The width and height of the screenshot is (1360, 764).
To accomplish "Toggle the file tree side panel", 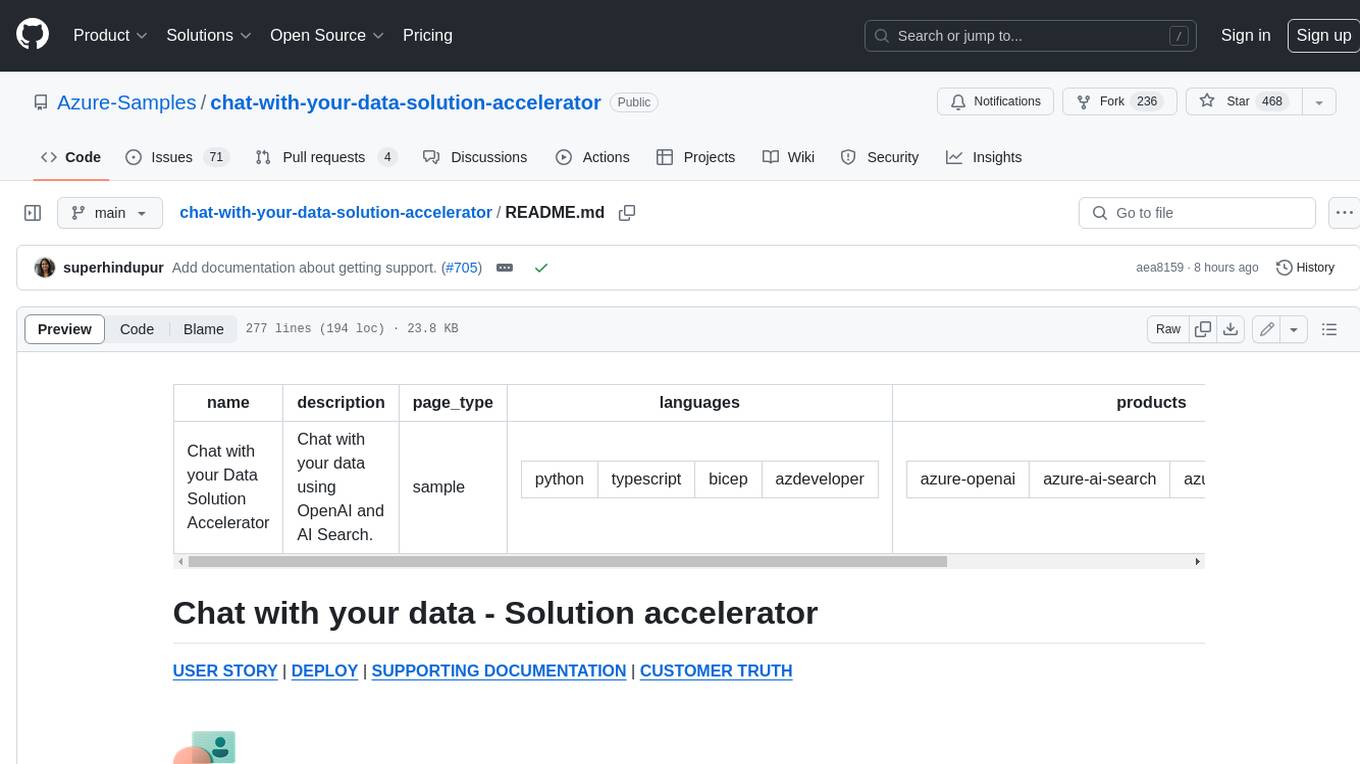I will (32, 213).
